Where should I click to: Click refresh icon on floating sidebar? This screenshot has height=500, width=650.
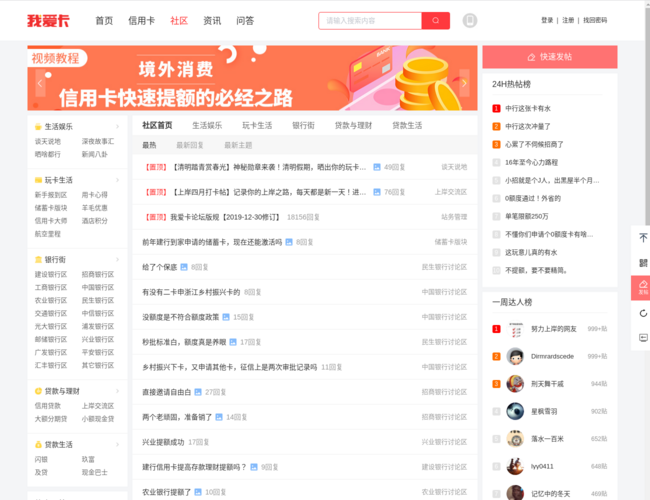(643, 313)
